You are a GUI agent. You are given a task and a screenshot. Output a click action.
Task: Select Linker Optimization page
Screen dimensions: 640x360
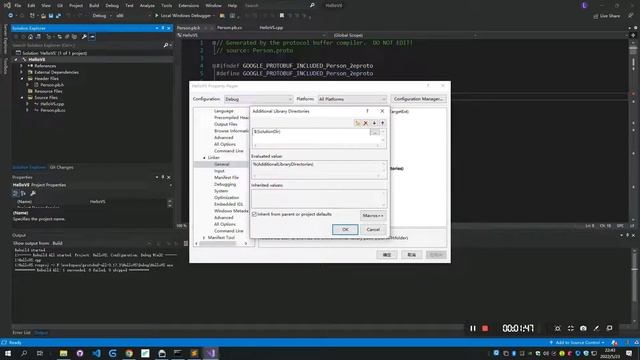(x=227, y=198)
